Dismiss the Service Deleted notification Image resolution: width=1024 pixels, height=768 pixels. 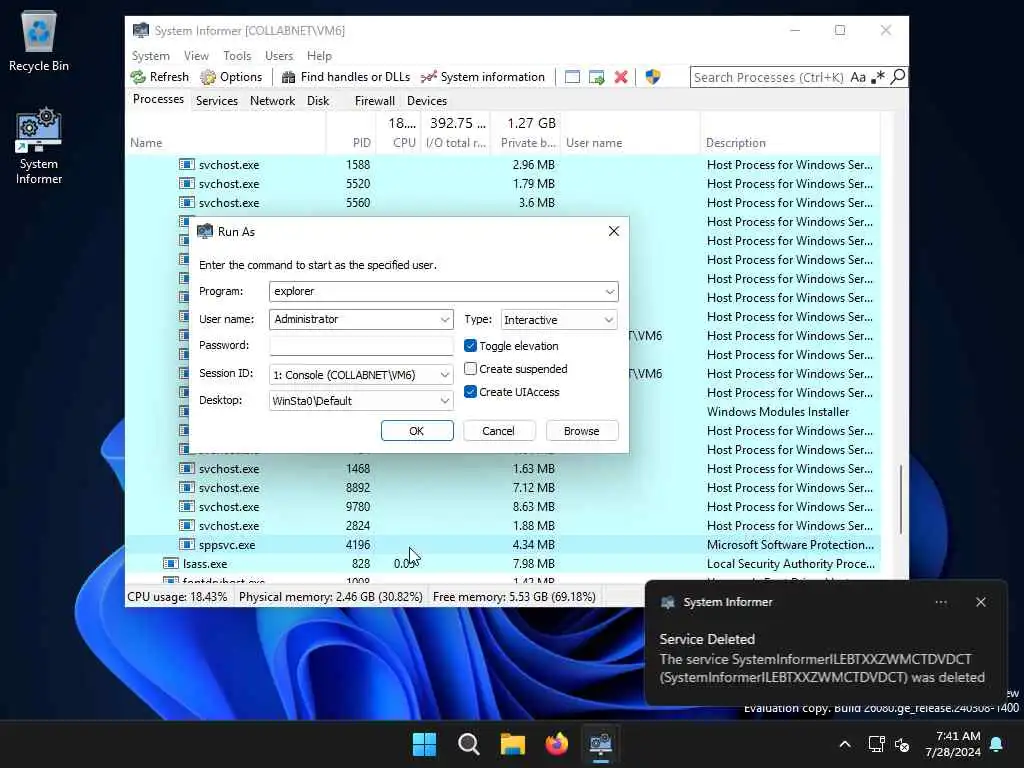coord(981,602)
